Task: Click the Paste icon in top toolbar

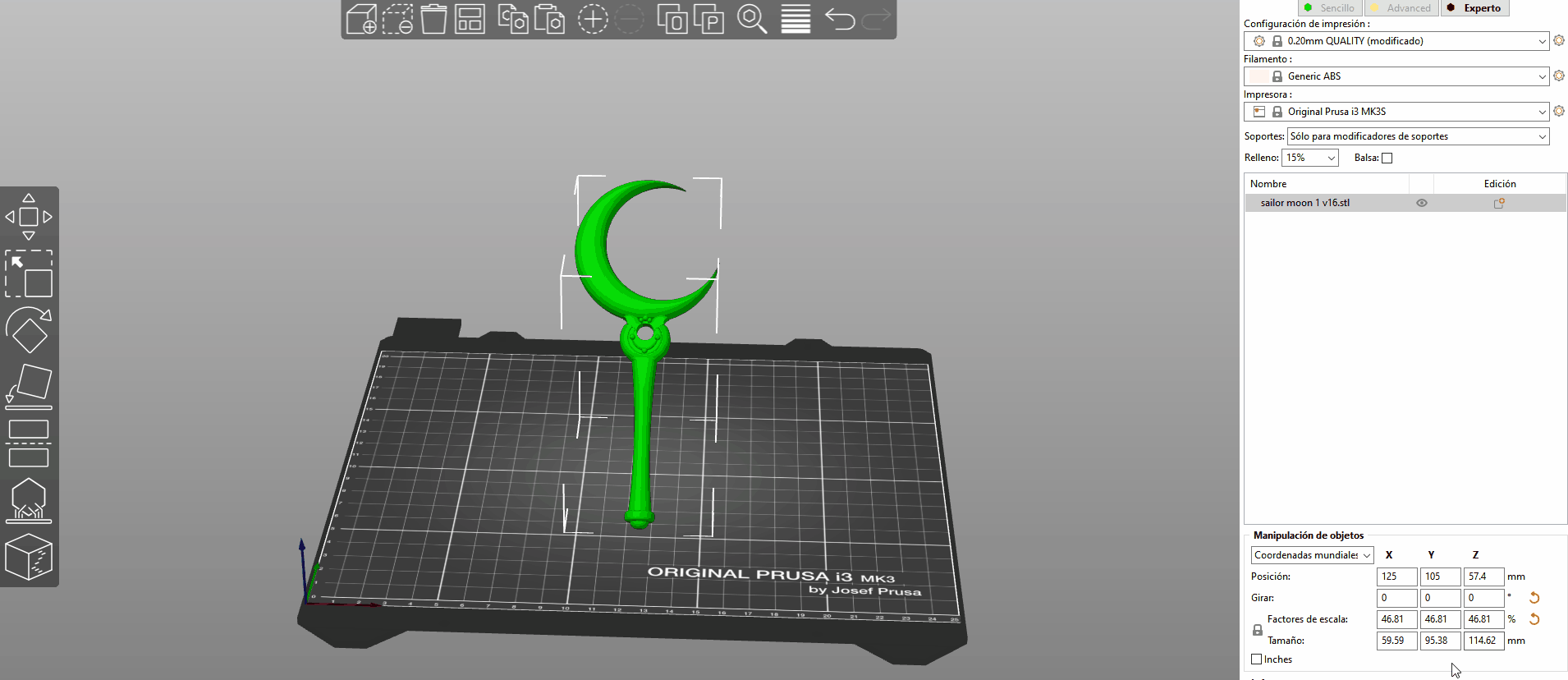Action: [x=549, y=19]
